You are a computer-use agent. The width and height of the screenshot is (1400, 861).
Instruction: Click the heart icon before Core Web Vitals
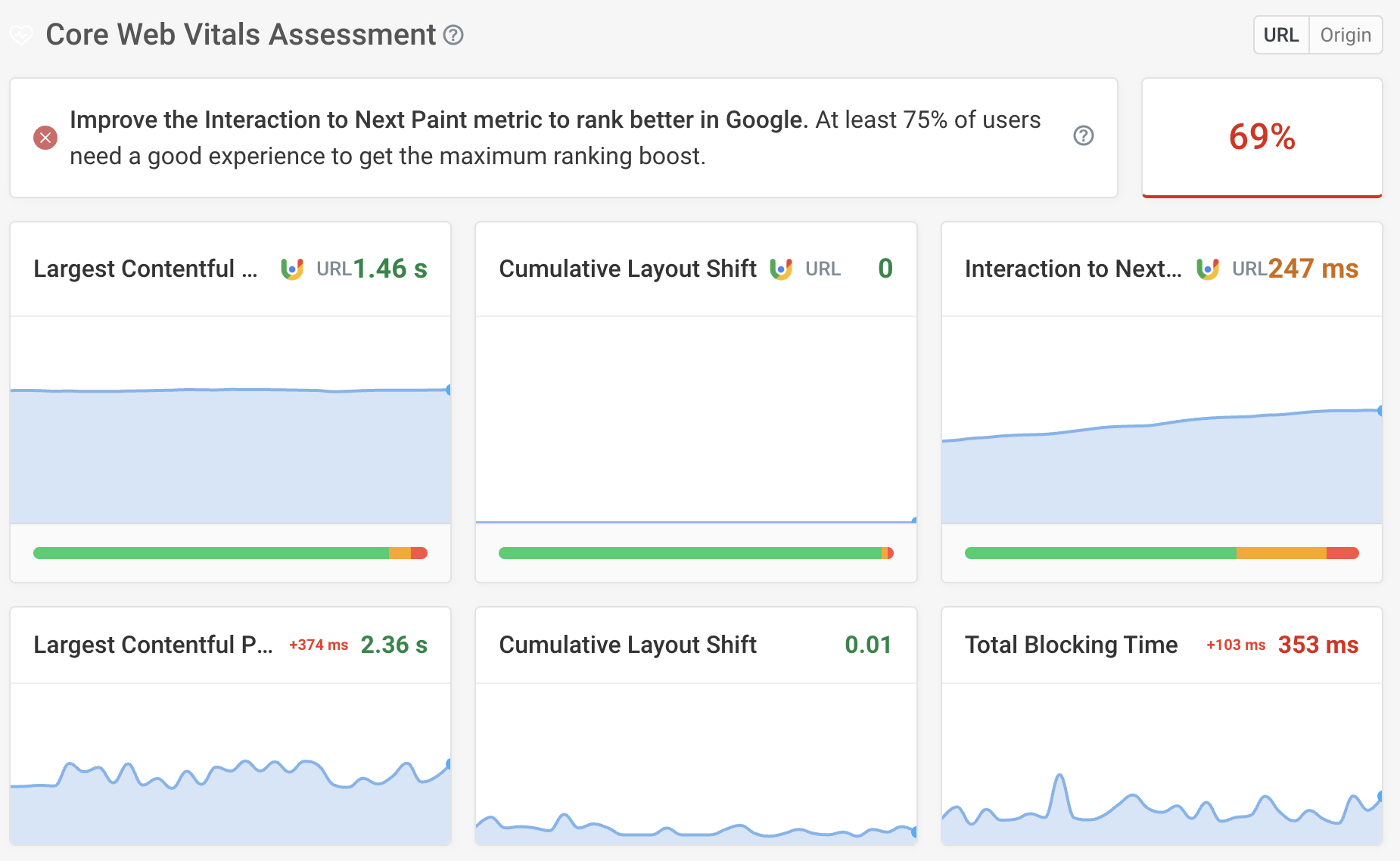(21, 35)
